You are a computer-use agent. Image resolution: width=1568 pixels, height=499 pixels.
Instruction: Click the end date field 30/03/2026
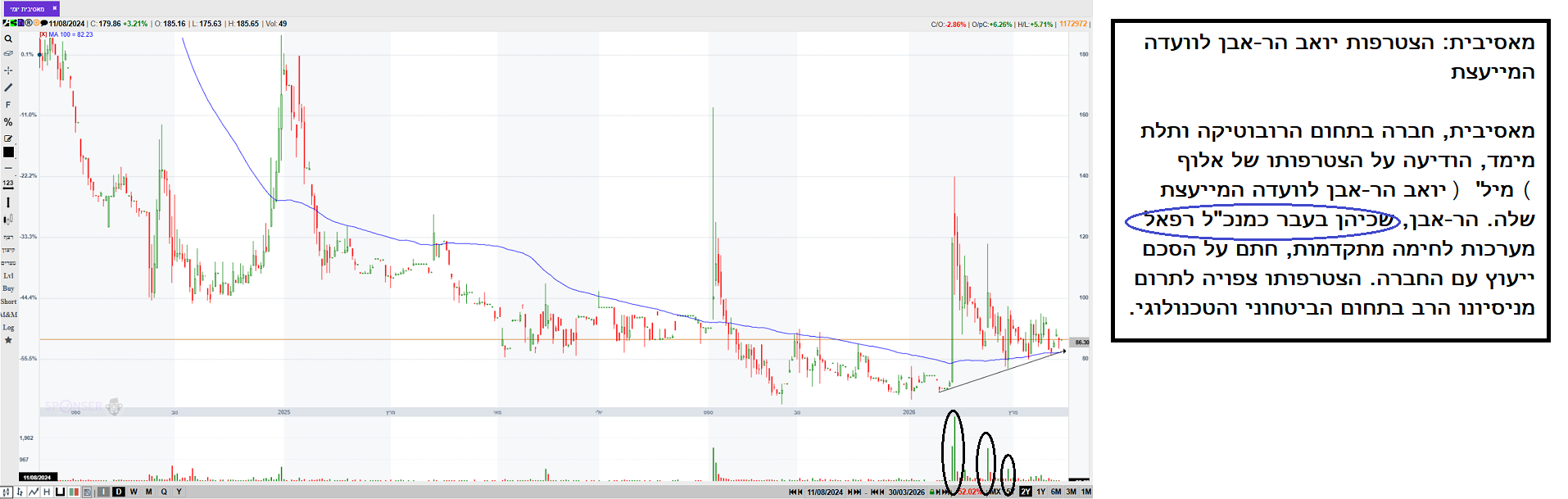[907, 492]
